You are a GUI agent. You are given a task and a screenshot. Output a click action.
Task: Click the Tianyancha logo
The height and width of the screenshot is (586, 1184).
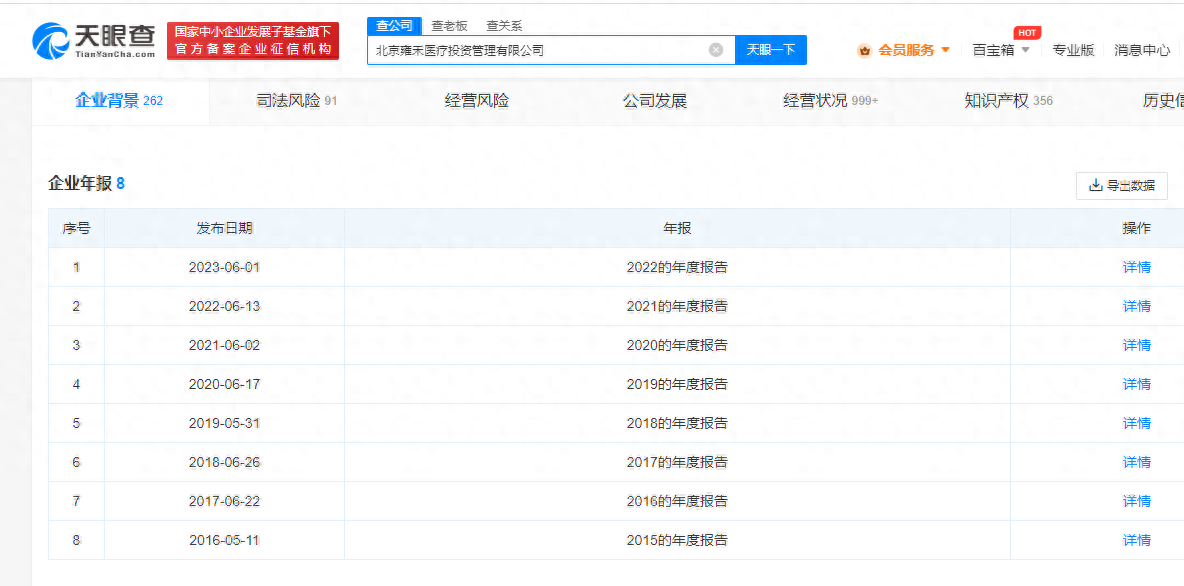94,41
